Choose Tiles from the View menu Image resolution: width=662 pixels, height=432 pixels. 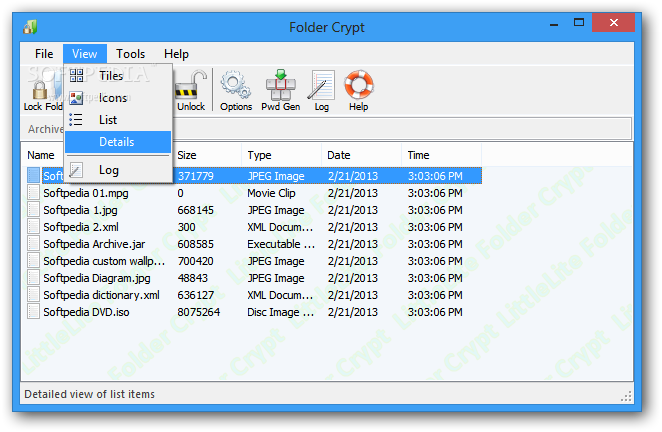tap(118, 76)
